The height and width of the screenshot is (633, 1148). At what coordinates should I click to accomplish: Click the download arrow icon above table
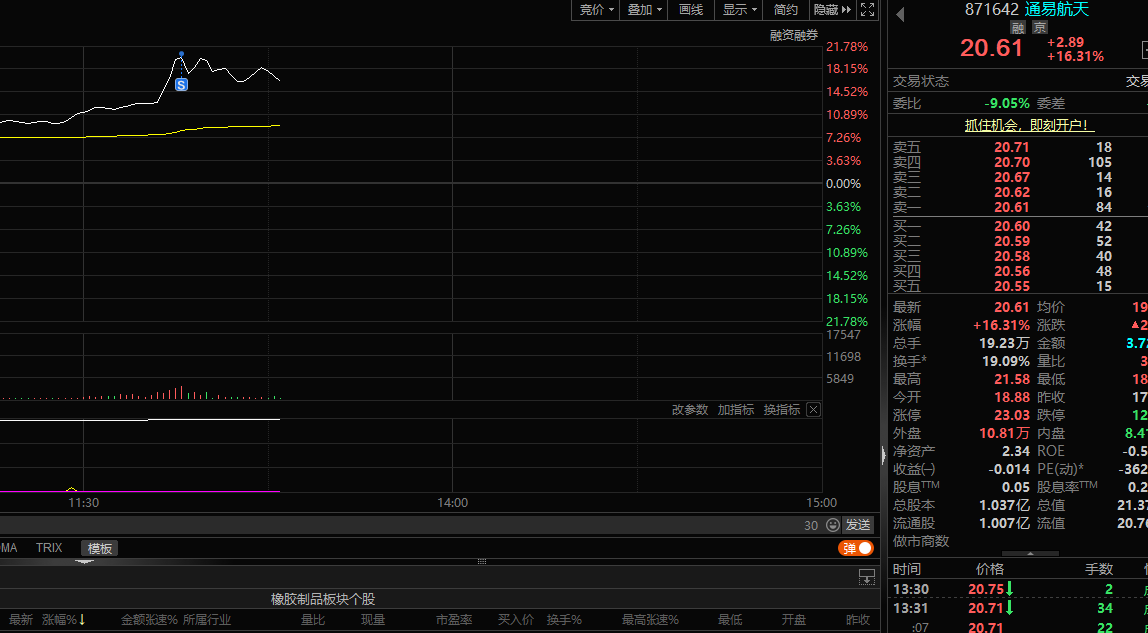(866, 577)
